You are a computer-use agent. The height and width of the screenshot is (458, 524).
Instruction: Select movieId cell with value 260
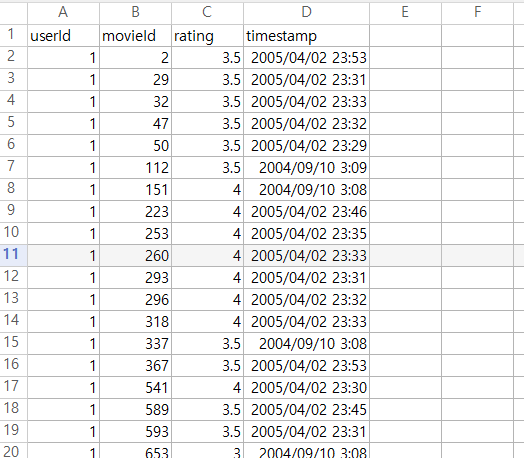(135, 256)
